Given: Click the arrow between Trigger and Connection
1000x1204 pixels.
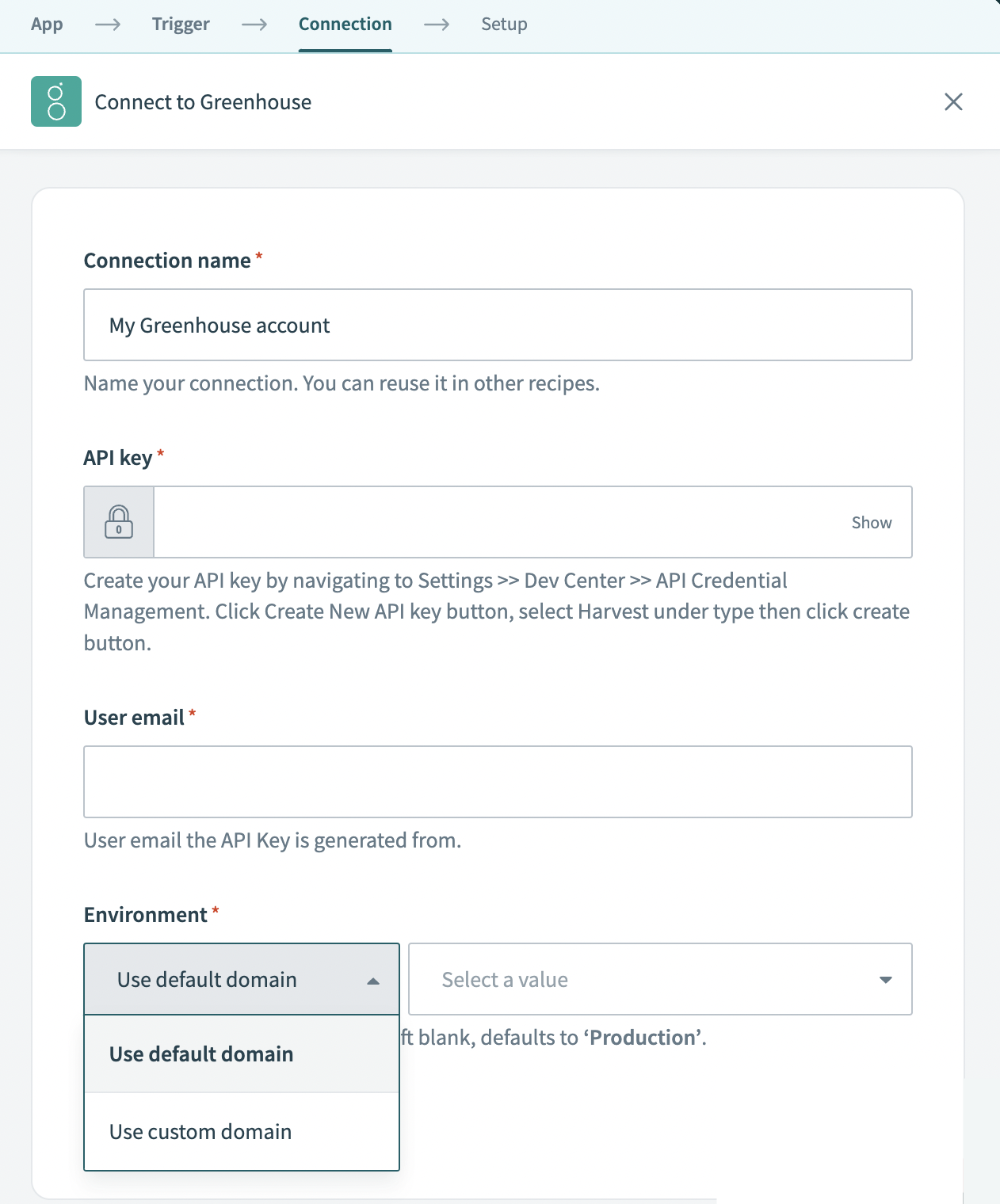Looking at the screenshot, I should [x=254, y=25].
